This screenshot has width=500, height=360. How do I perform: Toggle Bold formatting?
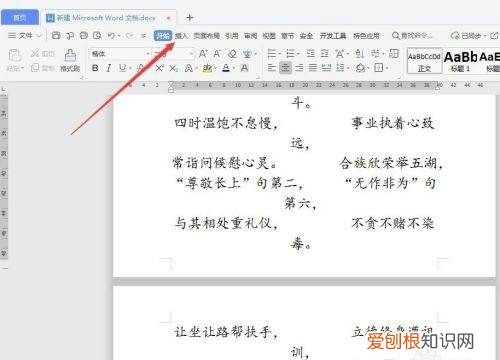[x=95, y=68]
